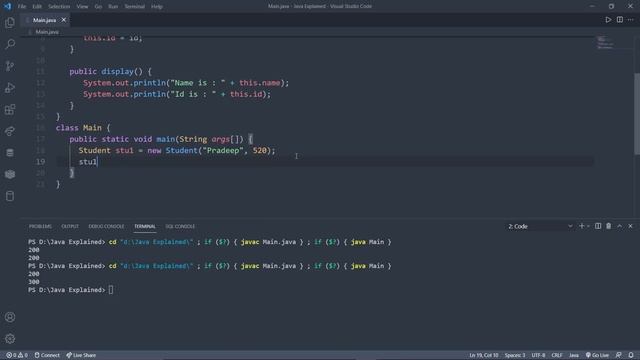Open the File menu
The width and height of the screenshot is (640, 360).
(22, 7)
